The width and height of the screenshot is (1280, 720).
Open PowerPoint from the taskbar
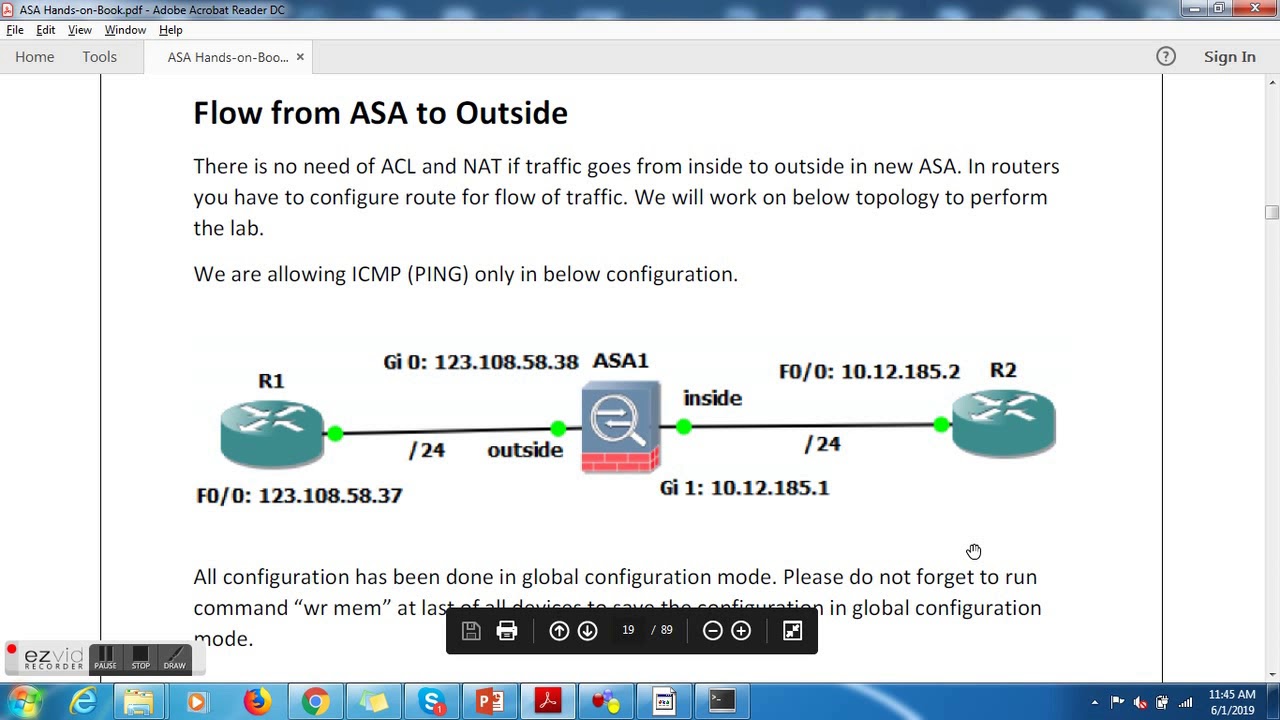[x=490, y=702]
